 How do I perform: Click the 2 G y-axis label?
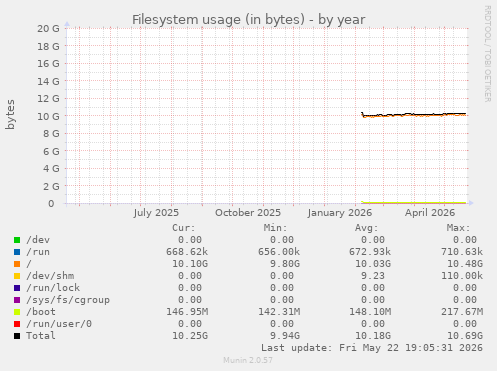[x=51, y=186]
